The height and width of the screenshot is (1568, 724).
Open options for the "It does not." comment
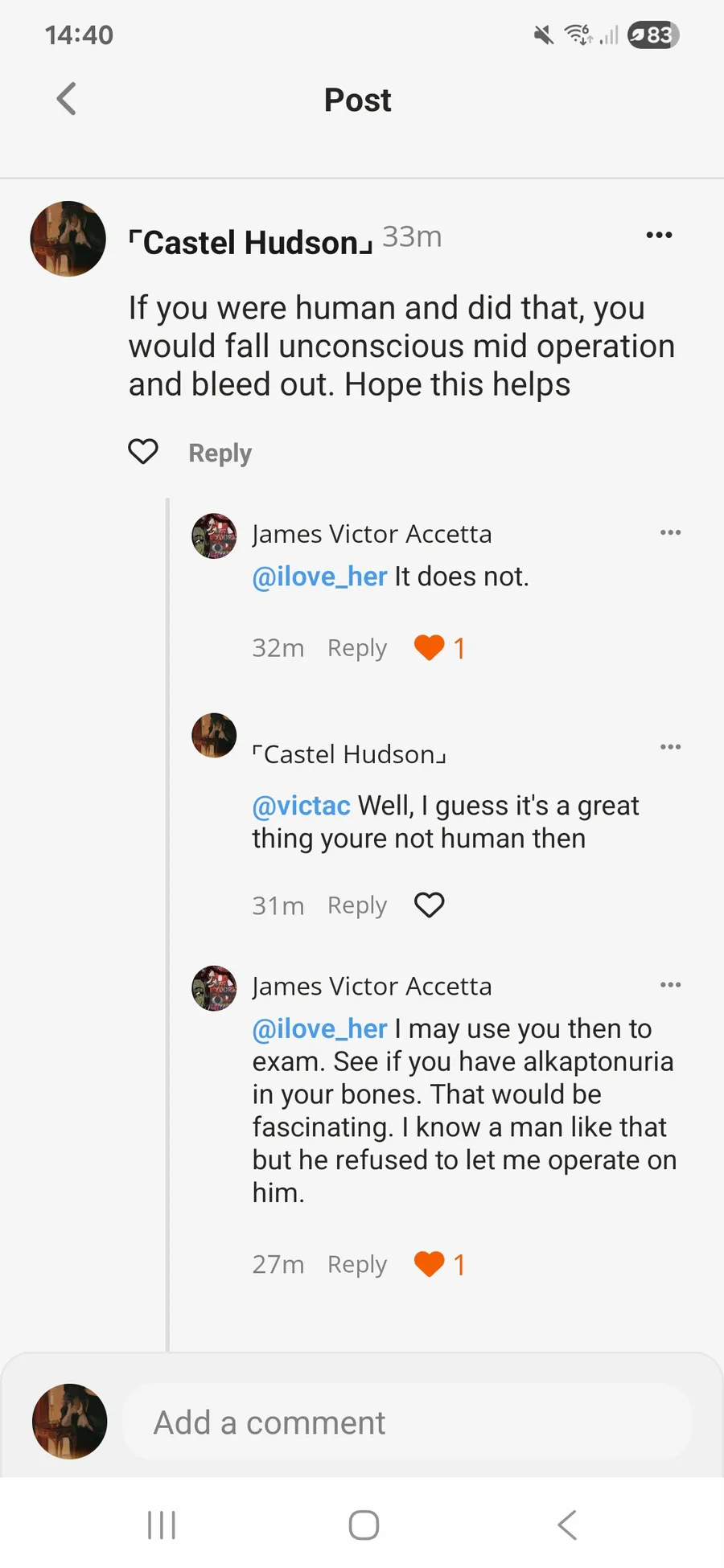point(670,532)
